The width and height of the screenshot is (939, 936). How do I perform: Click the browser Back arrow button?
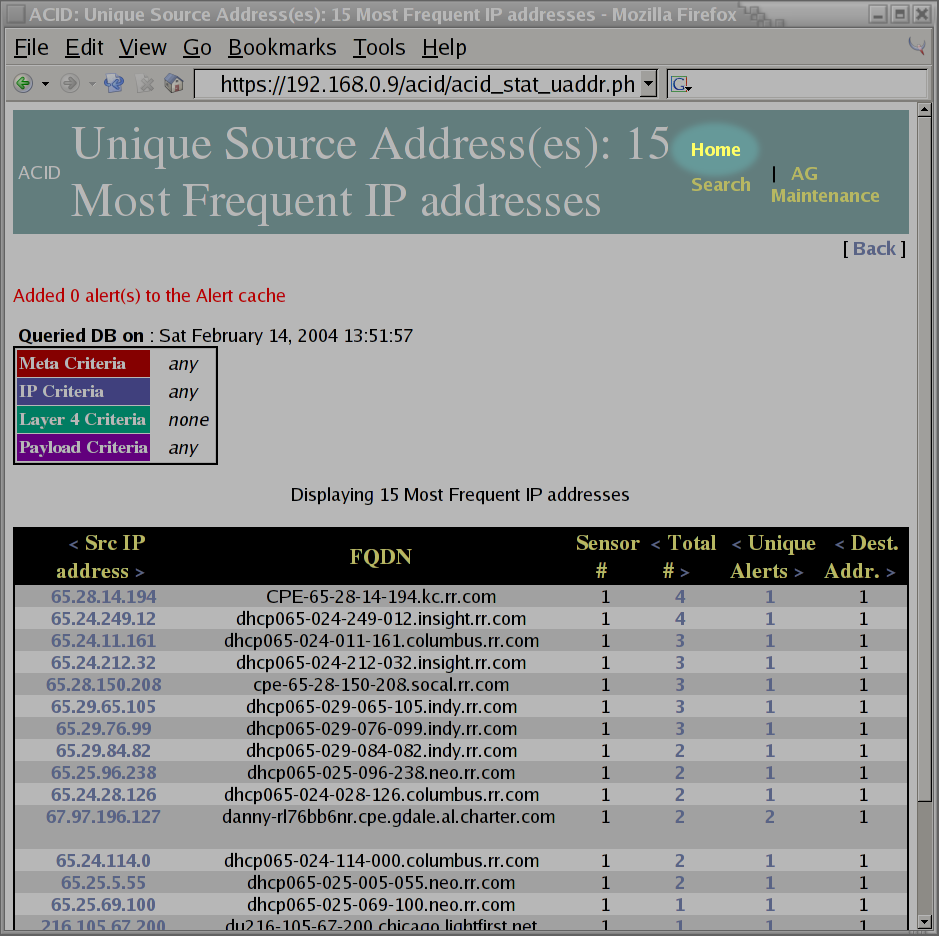click(22, 84)
